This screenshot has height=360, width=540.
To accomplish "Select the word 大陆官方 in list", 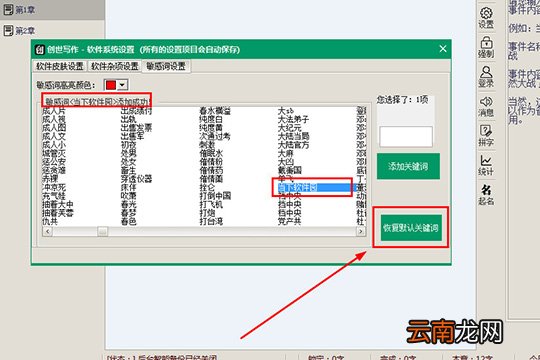I will [293, 145].
